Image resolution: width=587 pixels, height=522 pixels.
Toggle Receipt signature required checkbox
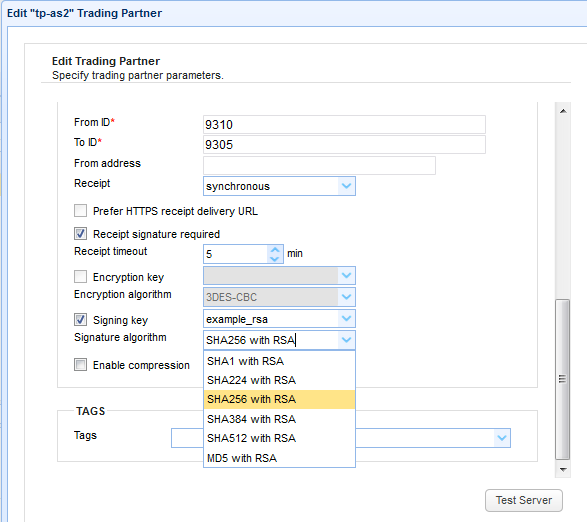pyautogui.click(x=80, y=234)
